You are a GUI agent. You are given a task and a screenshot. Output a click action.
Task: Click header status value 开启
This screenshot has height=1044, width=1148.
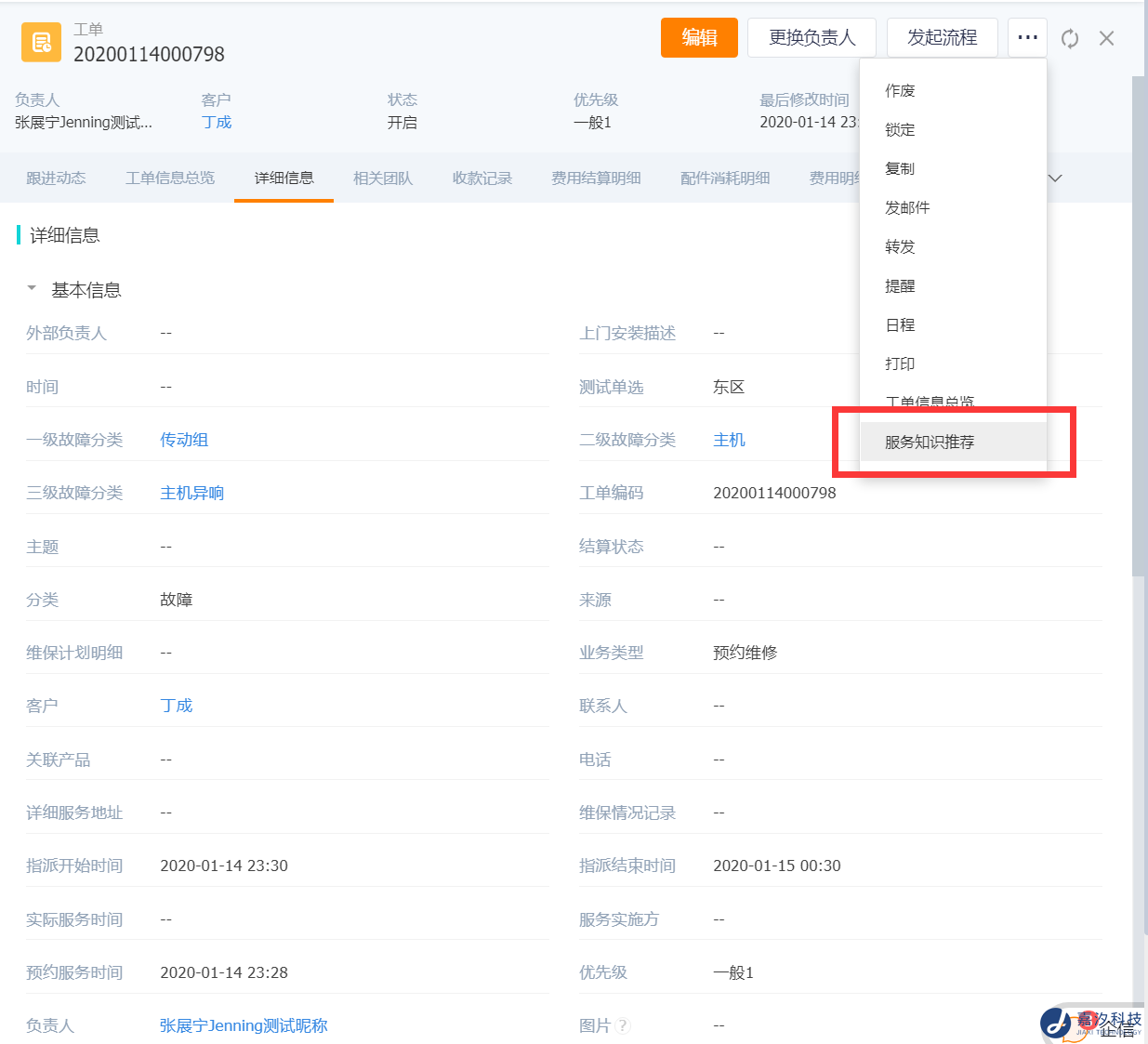pos(402,122)
